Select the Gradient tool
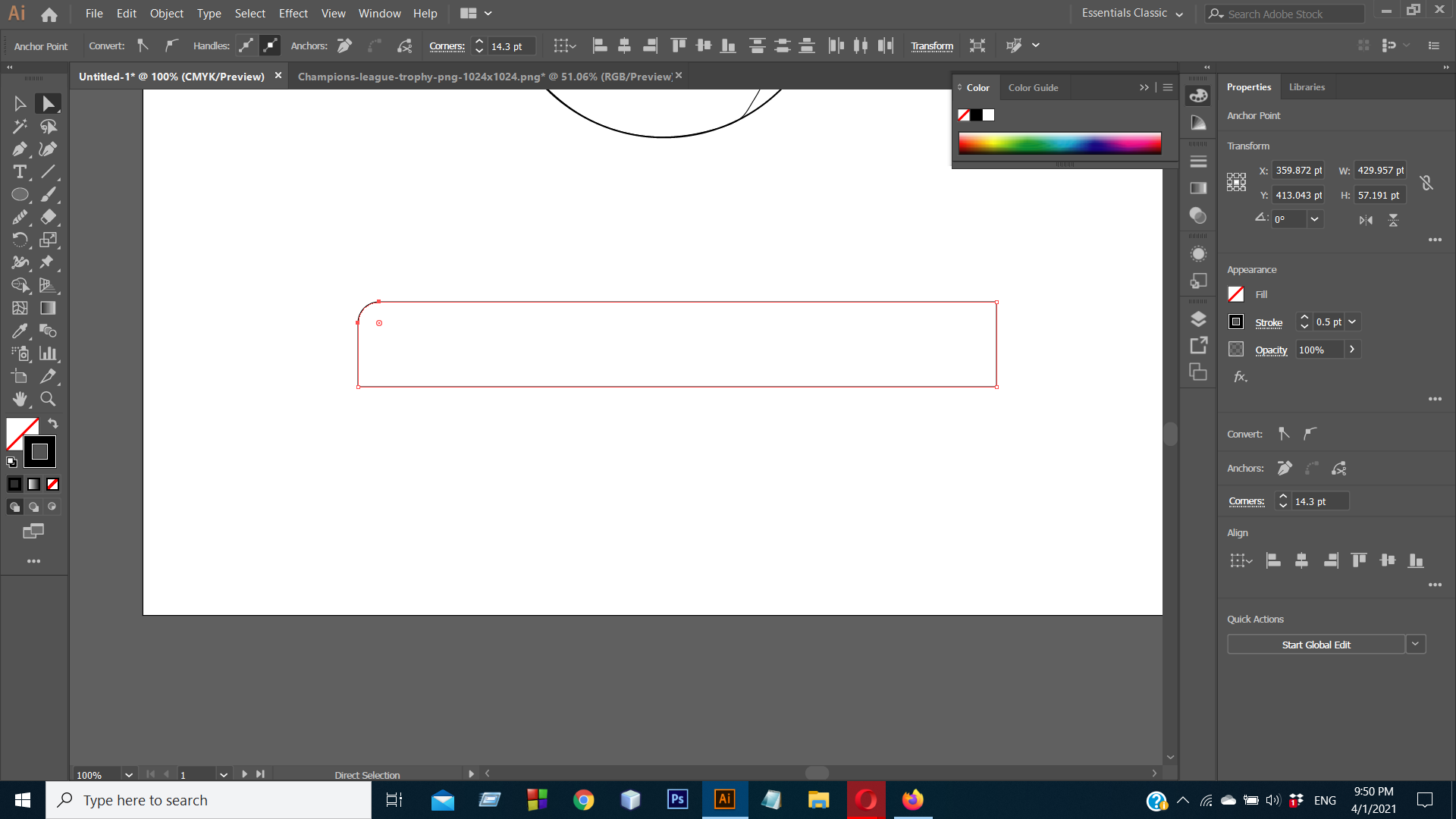 click(48, 309)
